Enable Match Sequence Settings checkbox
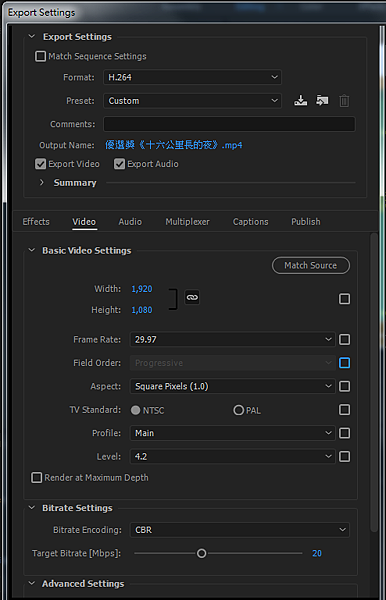The image size is (386, 600). tap(40, 56)
